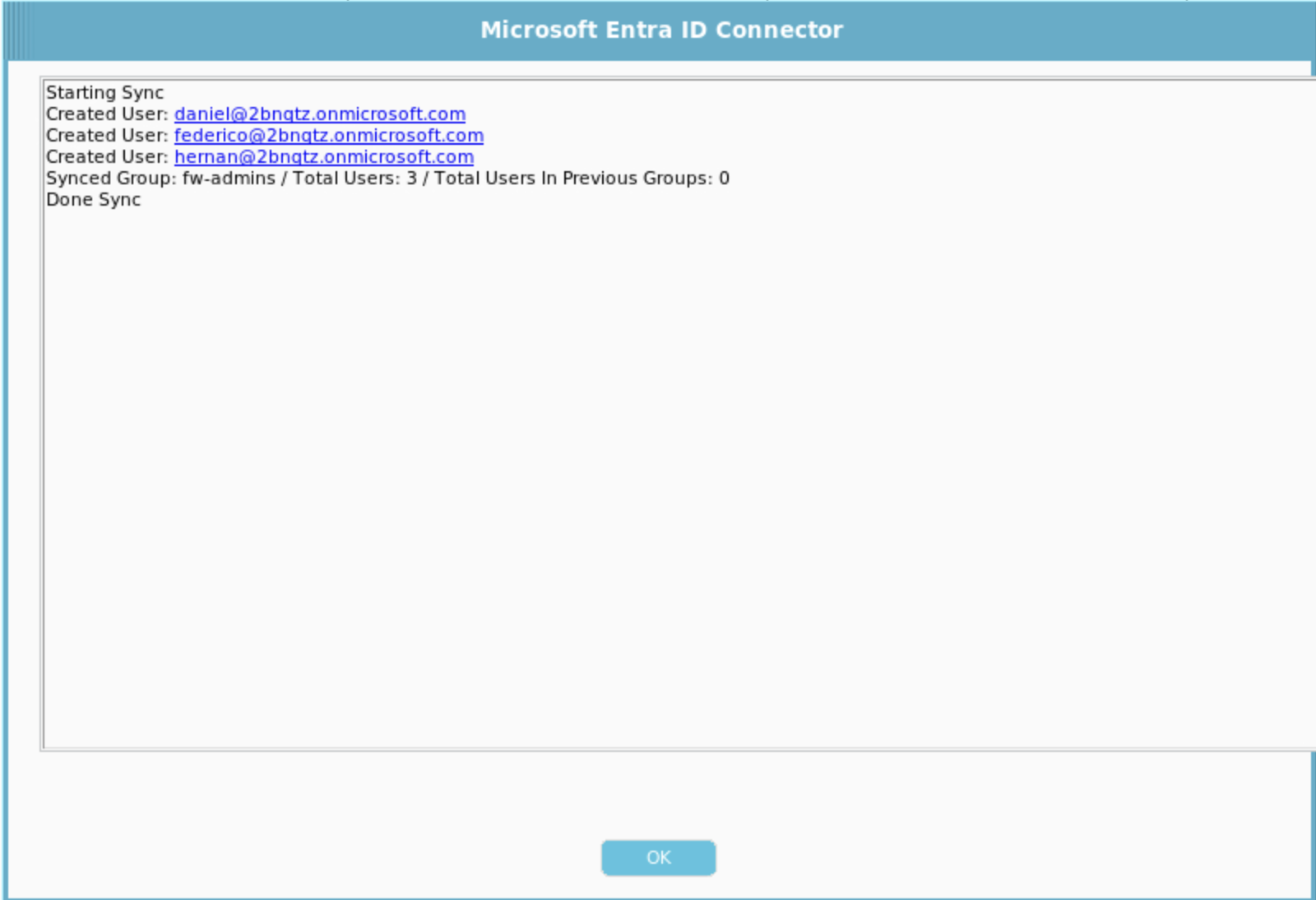The width and height of the screenshot is (1316, 900).
Task: Click the OK button
Action: tap(658, 857)
